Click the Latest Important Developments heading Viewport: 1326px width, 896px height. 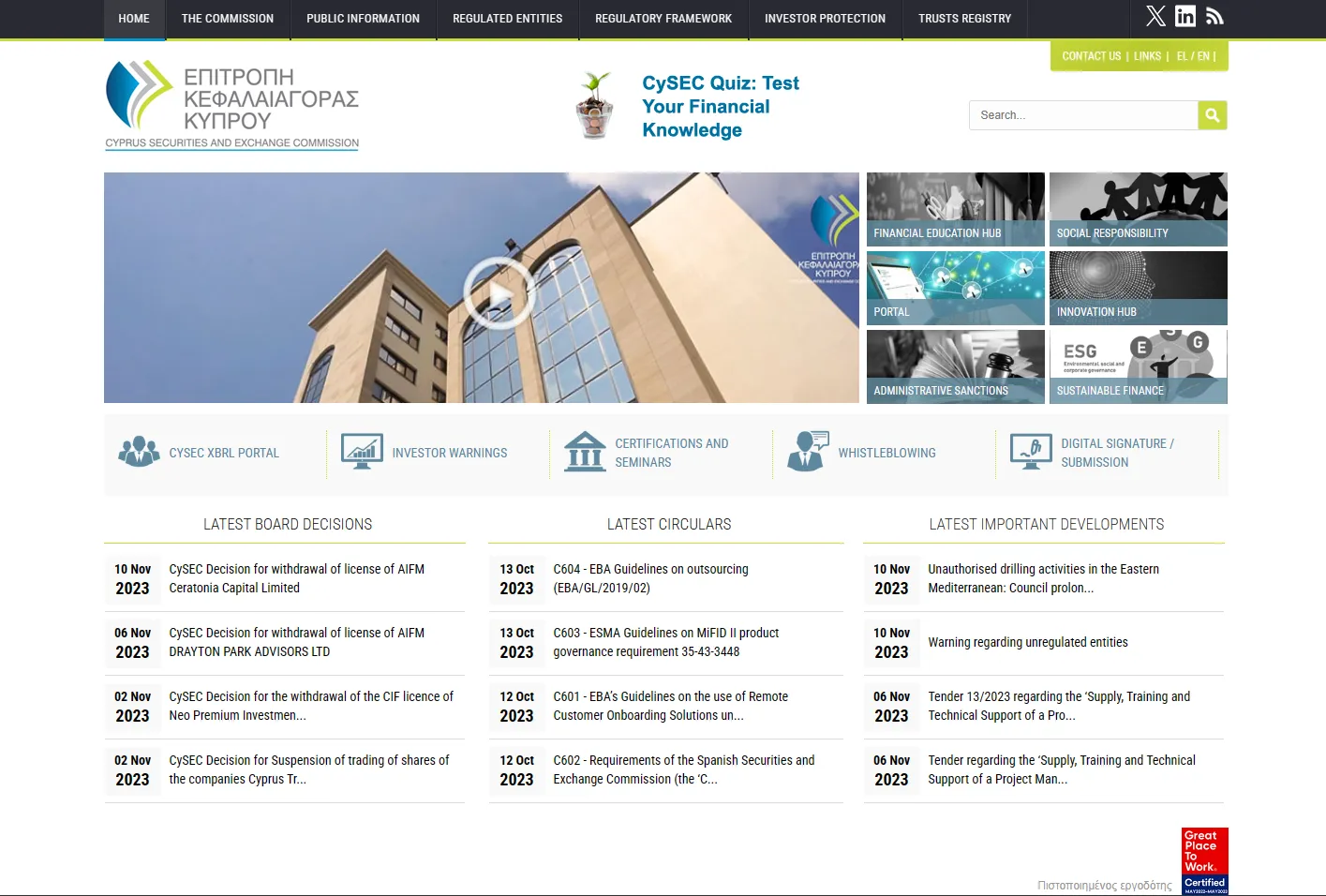tap(1047, 524)
